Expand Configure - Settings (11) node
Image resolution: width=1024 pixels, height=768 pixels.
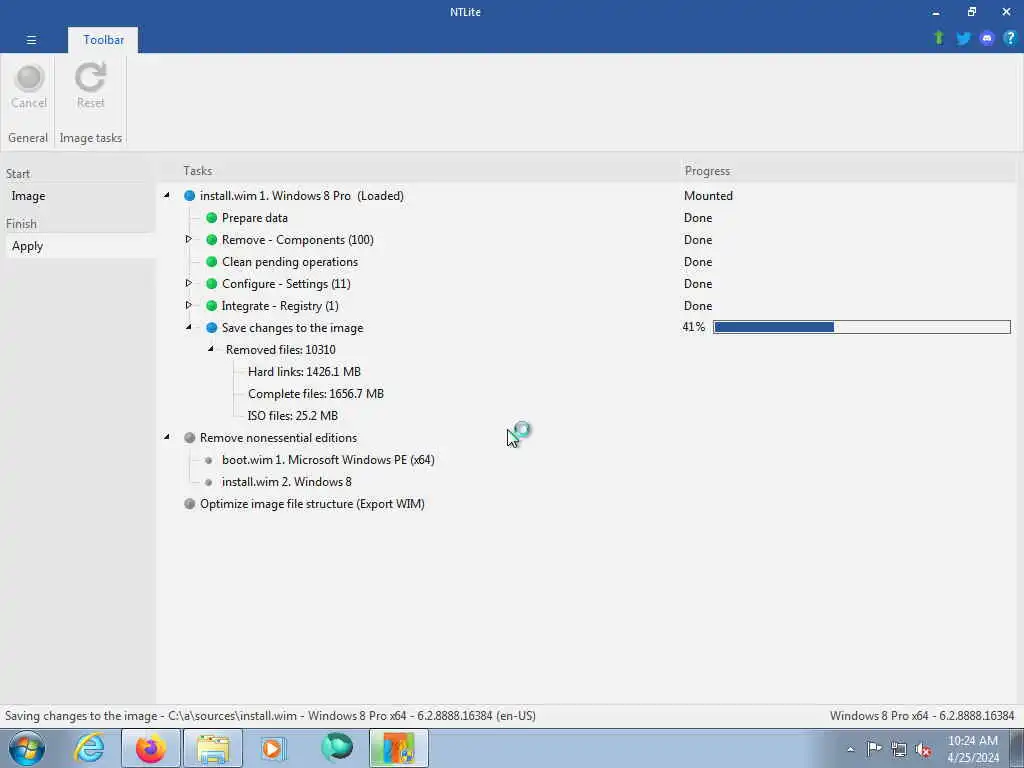pyautogui.click(x=189, y=283)
